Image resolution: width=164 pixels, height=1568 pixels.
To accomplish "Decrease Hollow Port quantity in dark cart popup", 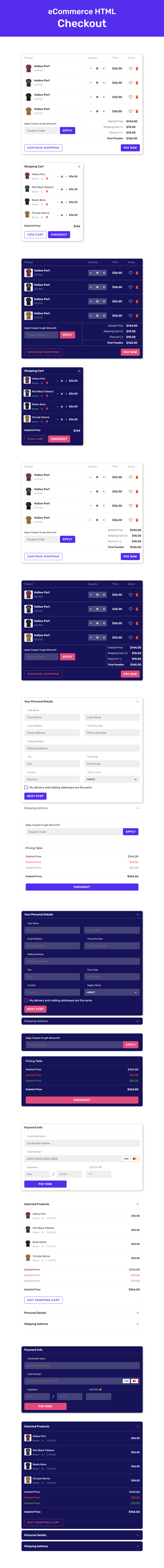I will pos(57,381).
